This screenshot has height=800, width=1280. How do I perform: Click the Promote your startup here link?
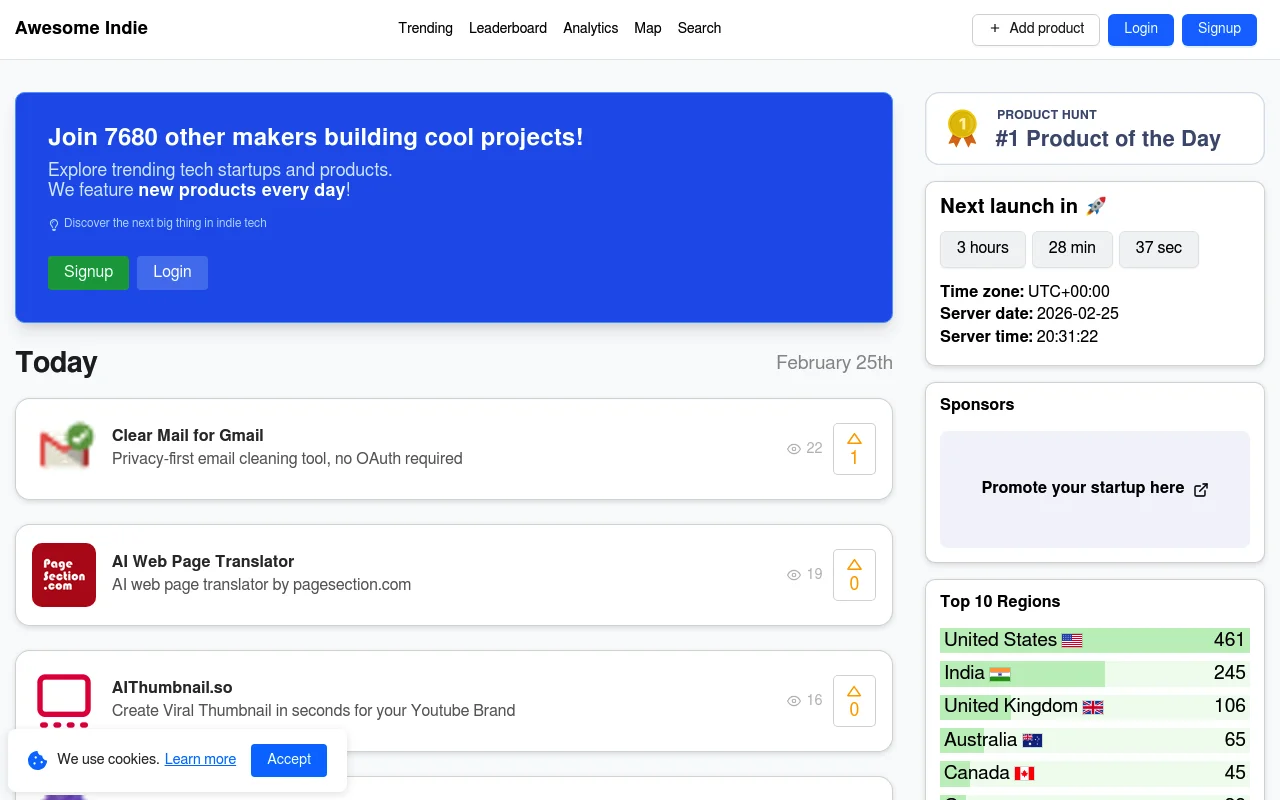(1083, 488)
